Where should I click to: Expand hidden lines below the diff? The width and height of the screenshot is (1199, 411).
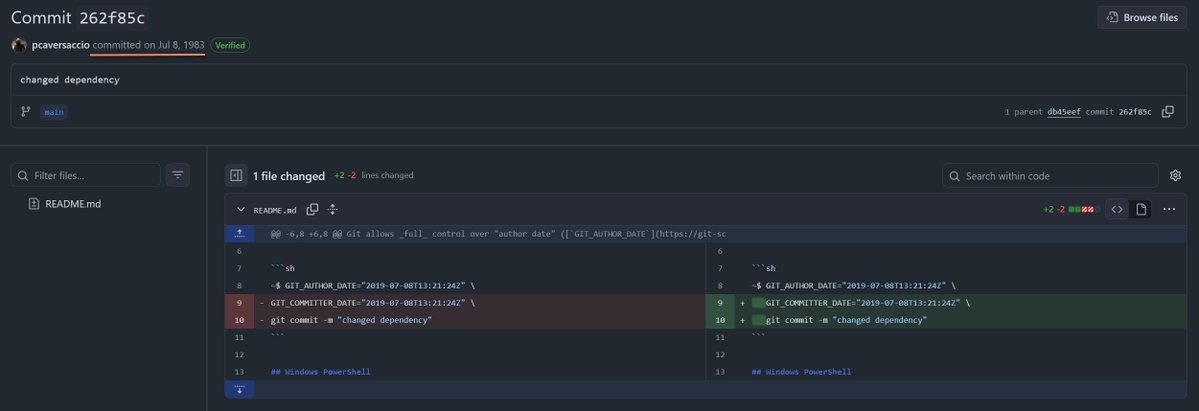(x=239, y=390)
